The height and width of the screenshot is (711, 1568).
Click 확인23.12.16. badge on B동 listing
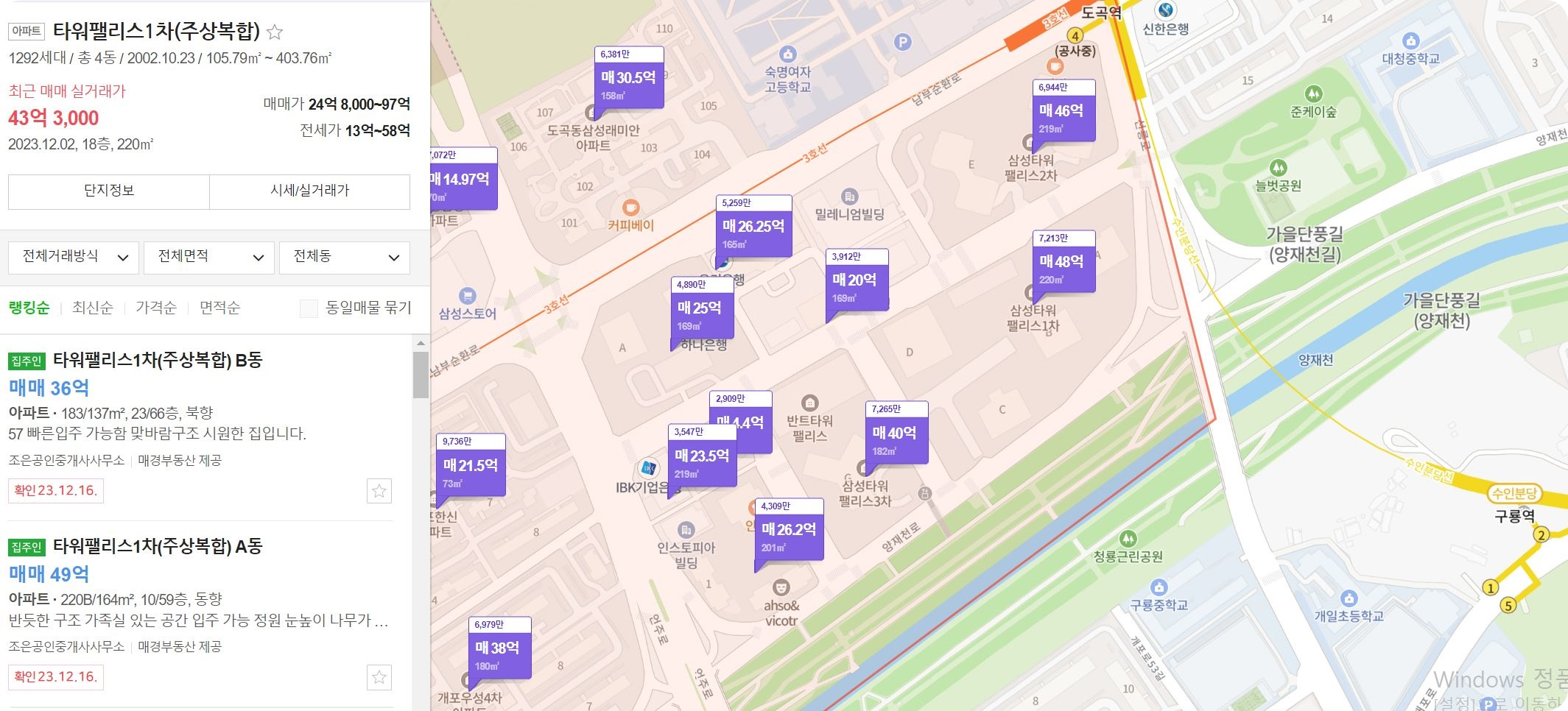56,491
